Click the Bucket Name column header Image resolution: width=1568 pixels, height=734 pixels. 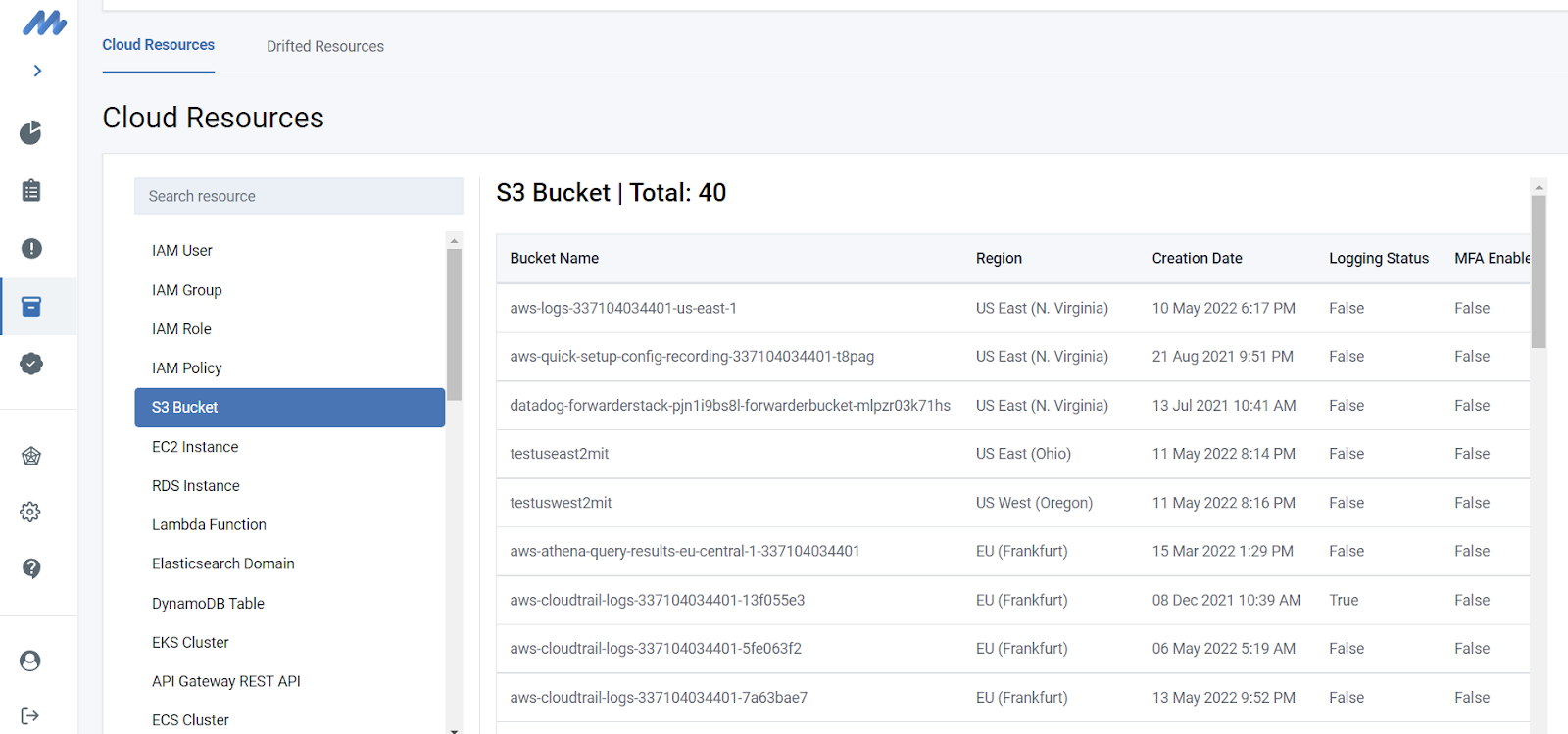(555, 259)
